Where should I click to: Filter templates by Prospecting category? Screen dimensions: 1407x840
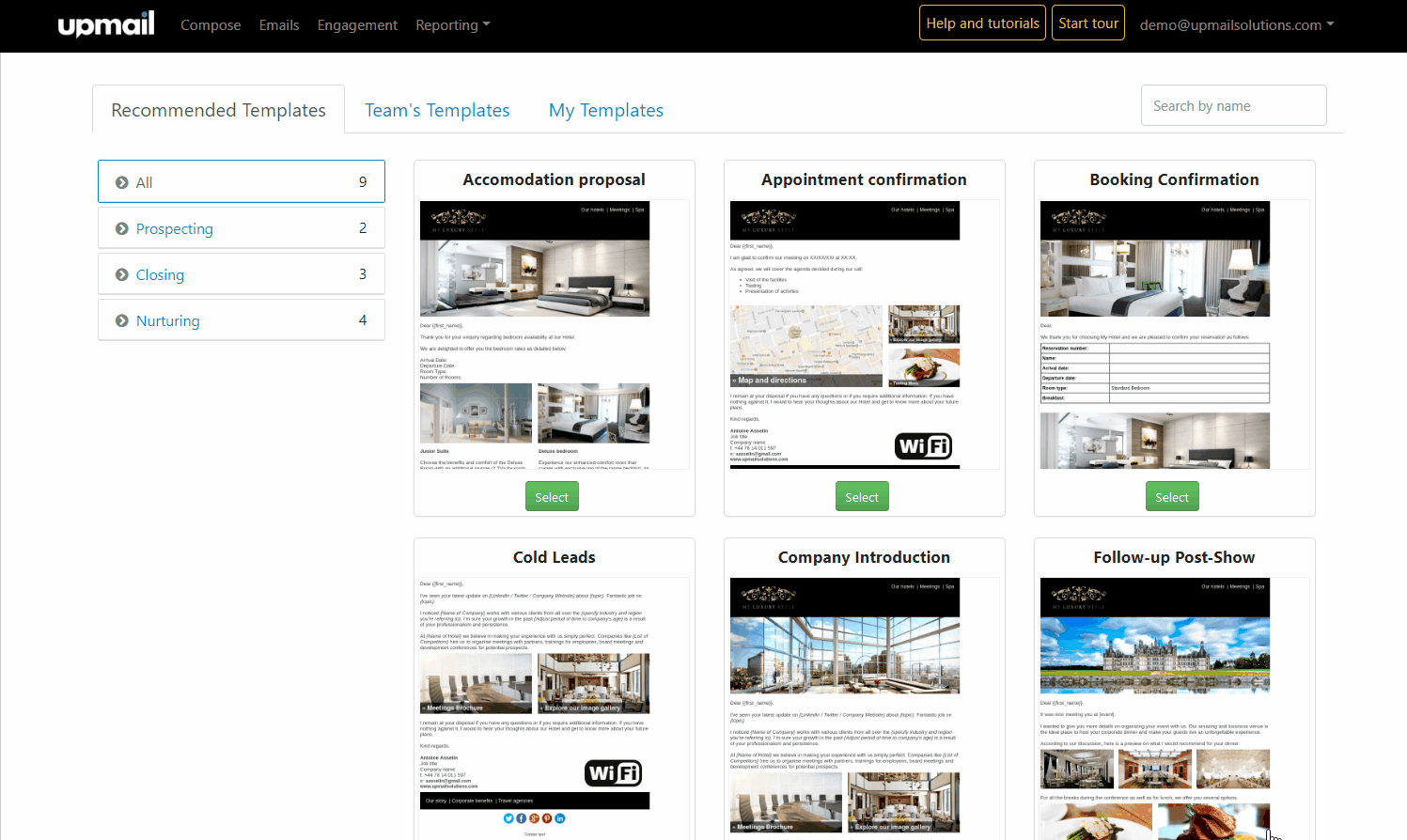tap(242, 228)
